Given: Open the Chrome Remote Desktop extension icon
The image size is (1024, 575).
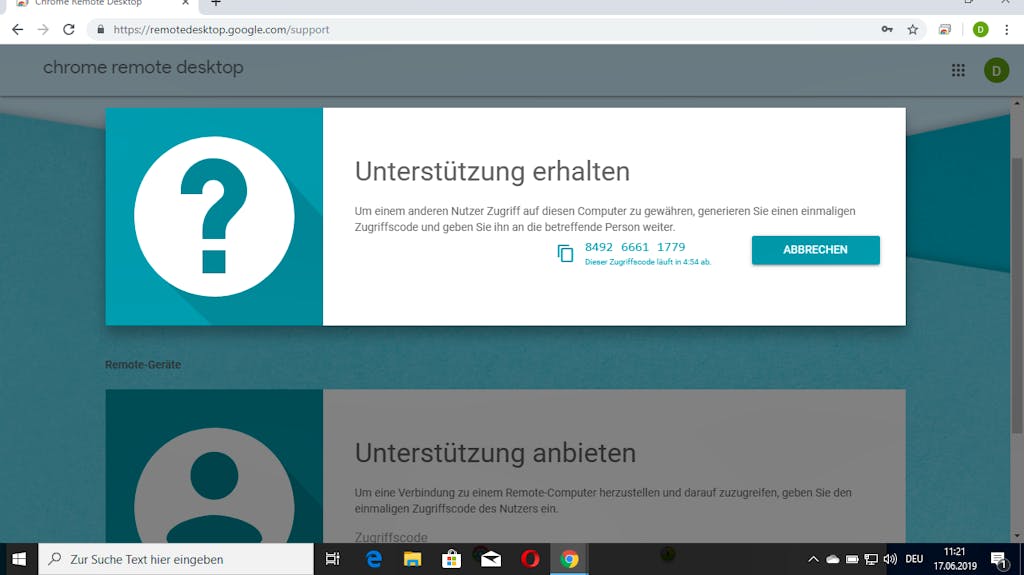Looking at the screenshot, I should 944,29.
